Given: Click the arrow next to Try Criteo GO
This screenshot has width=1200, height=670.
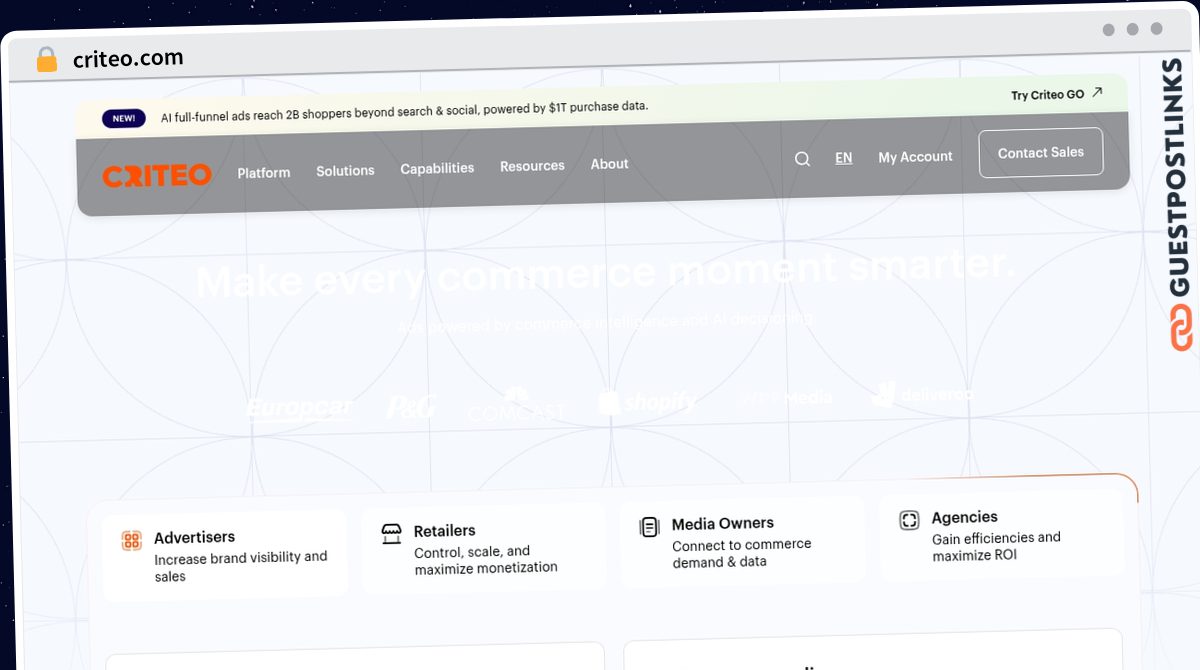Looking at the screenshot, I should coord(1097,93).
